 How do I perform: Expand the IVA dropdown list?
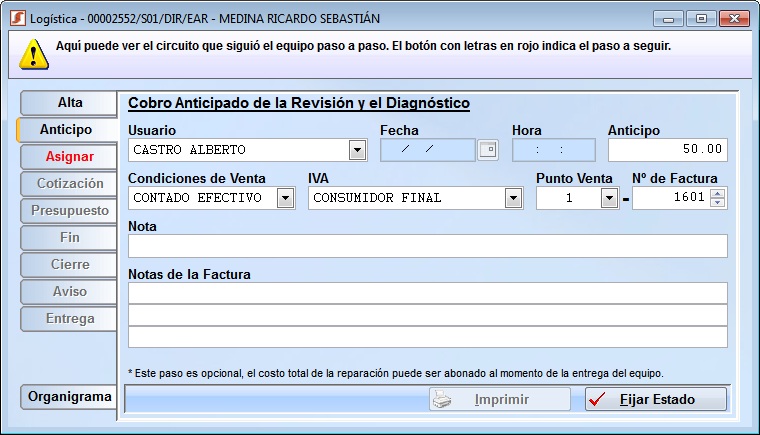click(x=513, y=198)
